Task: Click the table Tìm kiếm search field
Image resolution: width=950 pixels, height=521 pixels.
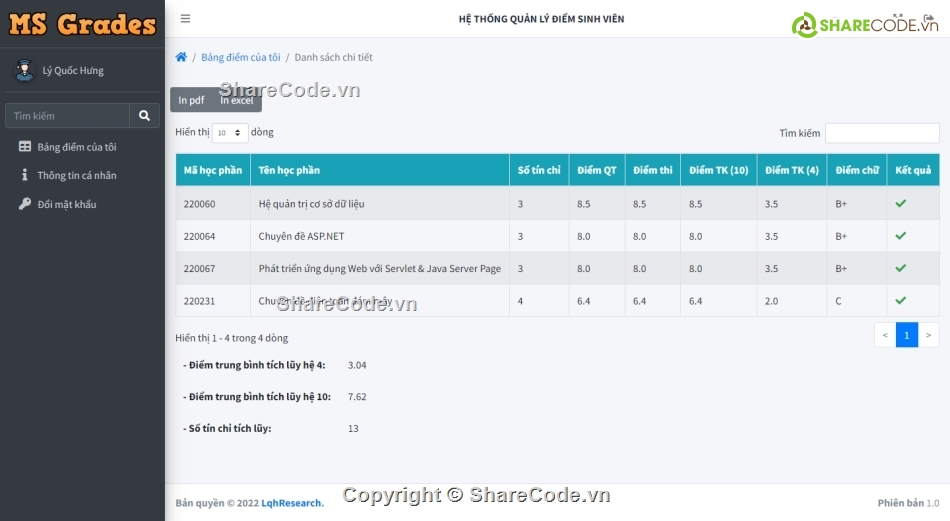Action: click(881, 133)
